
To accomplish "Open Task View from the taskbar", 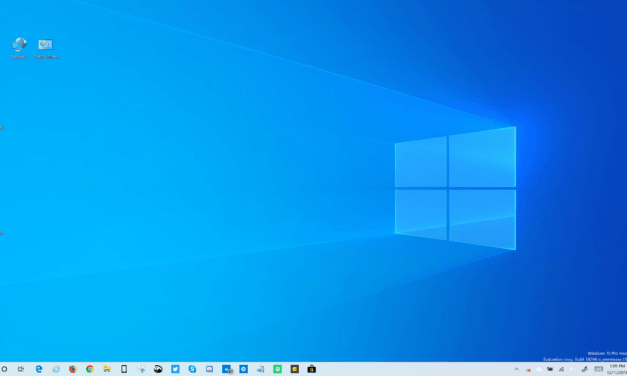I will [21, 369].
